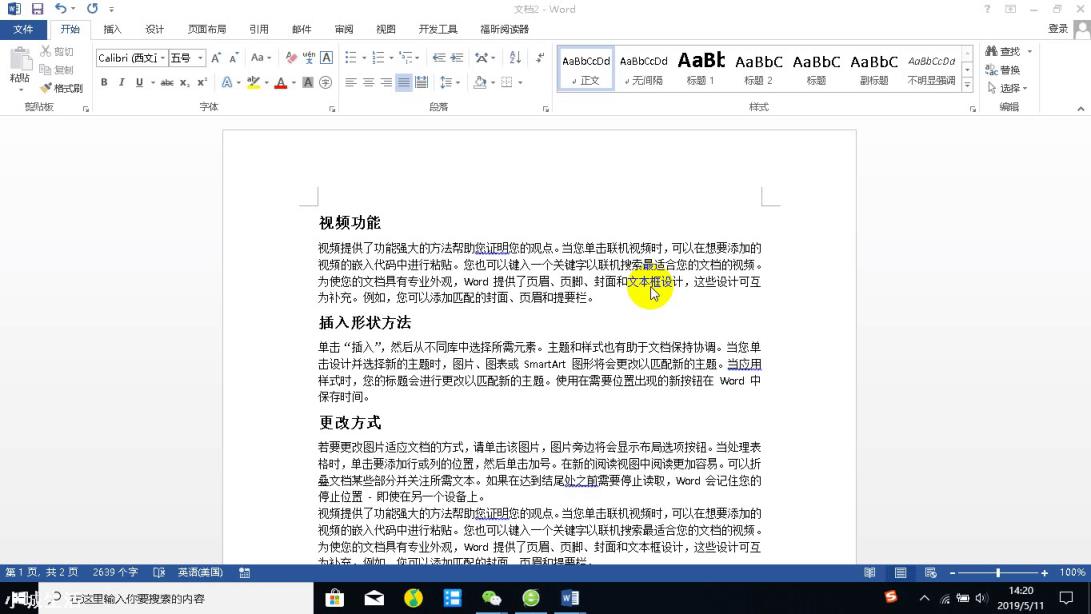Switch to the Design tab
Screen dimensions: 1091x614
[154, 29]
